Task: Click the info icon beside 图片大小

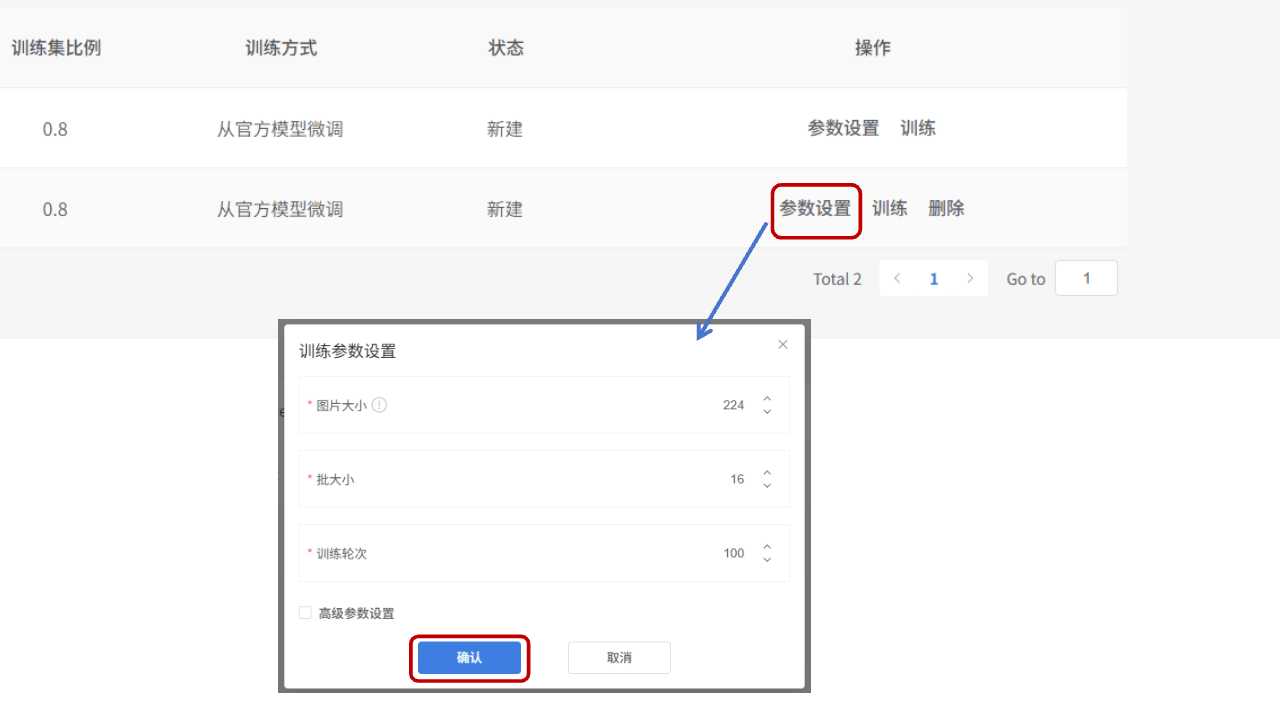Action: click(x=380, y=405)
